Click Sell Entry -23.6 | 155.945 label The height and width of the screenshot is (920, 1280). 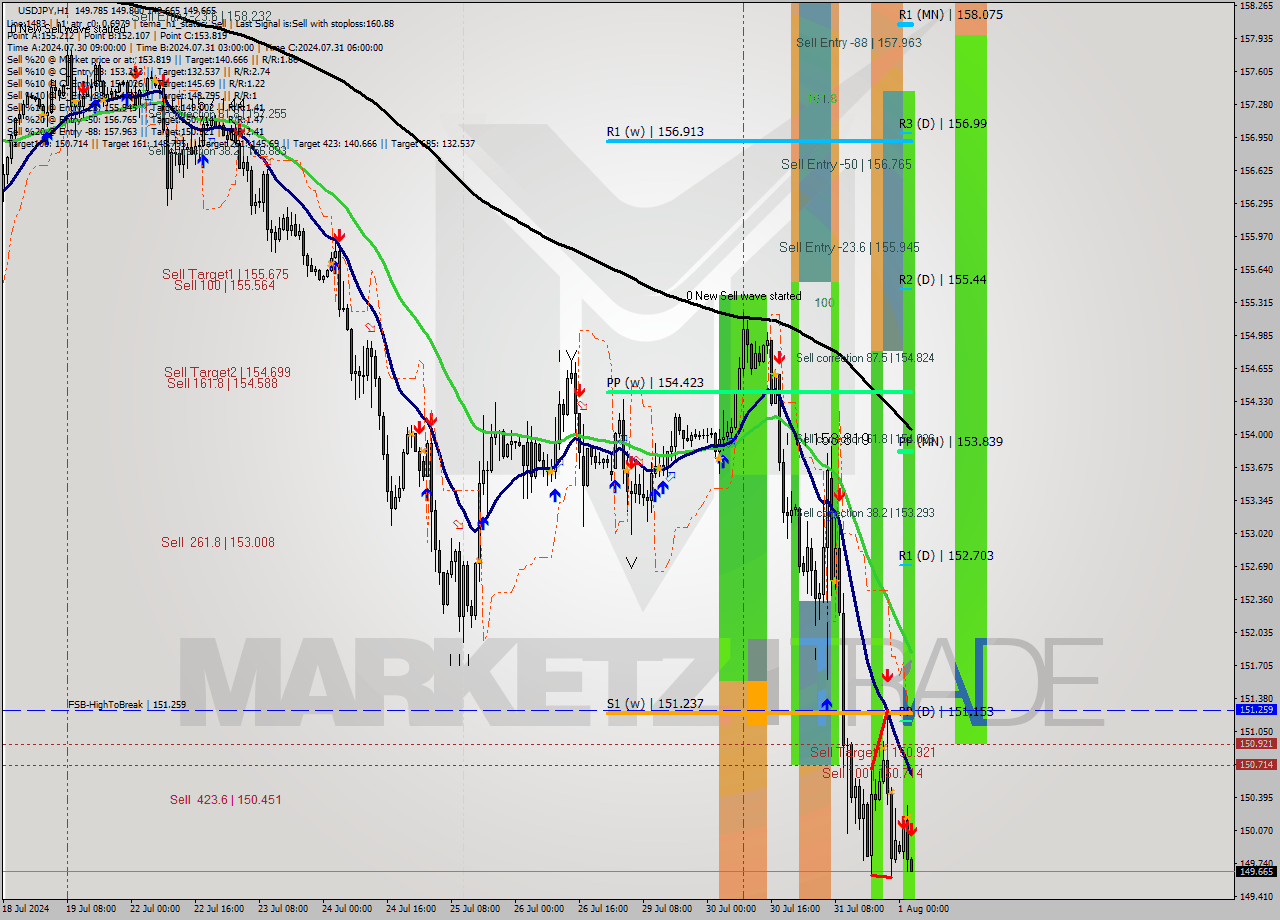tap(849, 247)
